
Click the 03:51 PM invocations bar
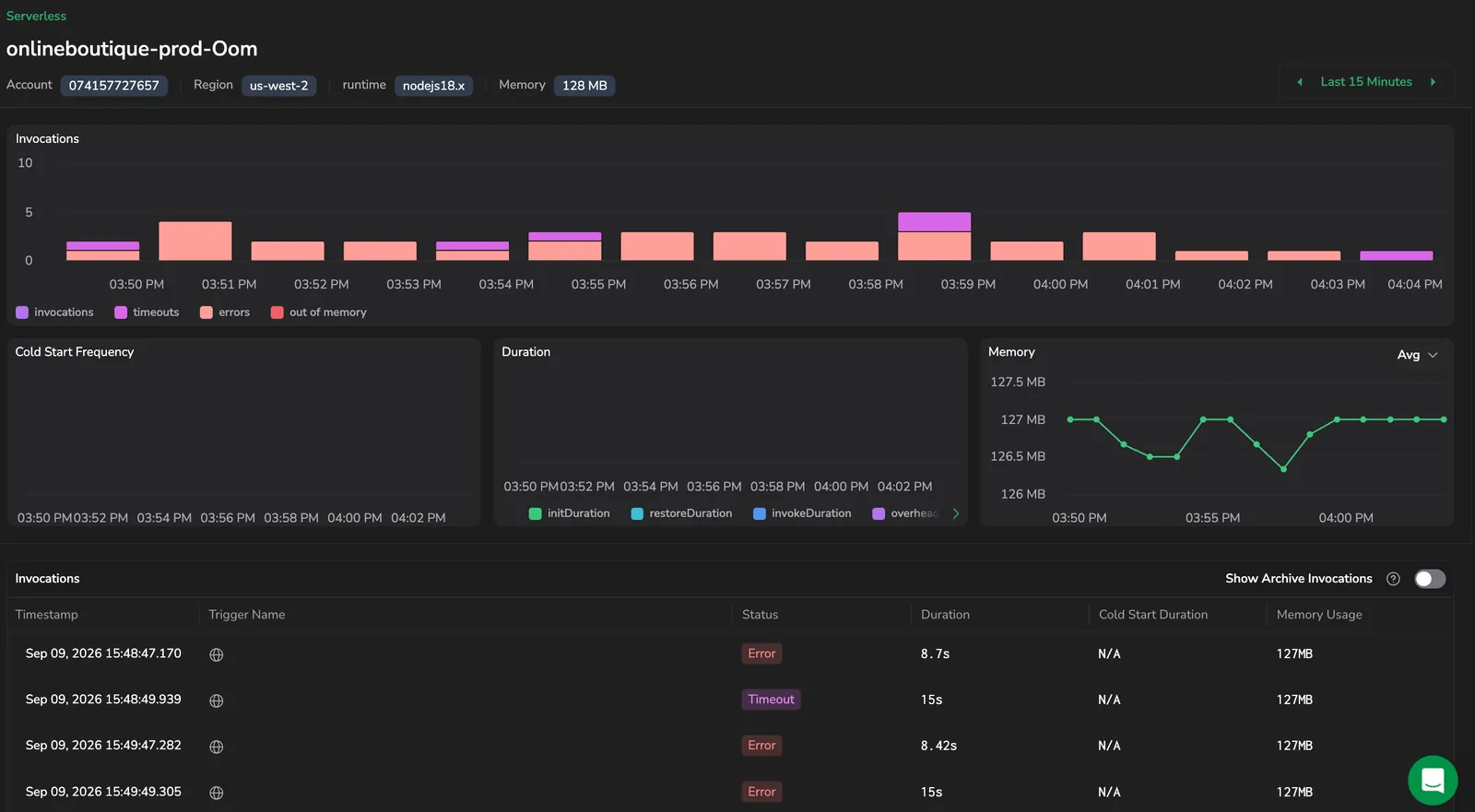click(195, 241)
